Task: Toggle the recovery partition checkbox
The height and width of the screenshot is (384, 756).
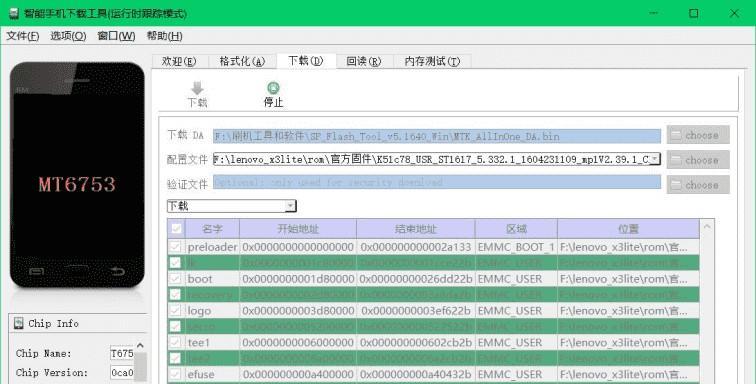Action: pos(176,295)
